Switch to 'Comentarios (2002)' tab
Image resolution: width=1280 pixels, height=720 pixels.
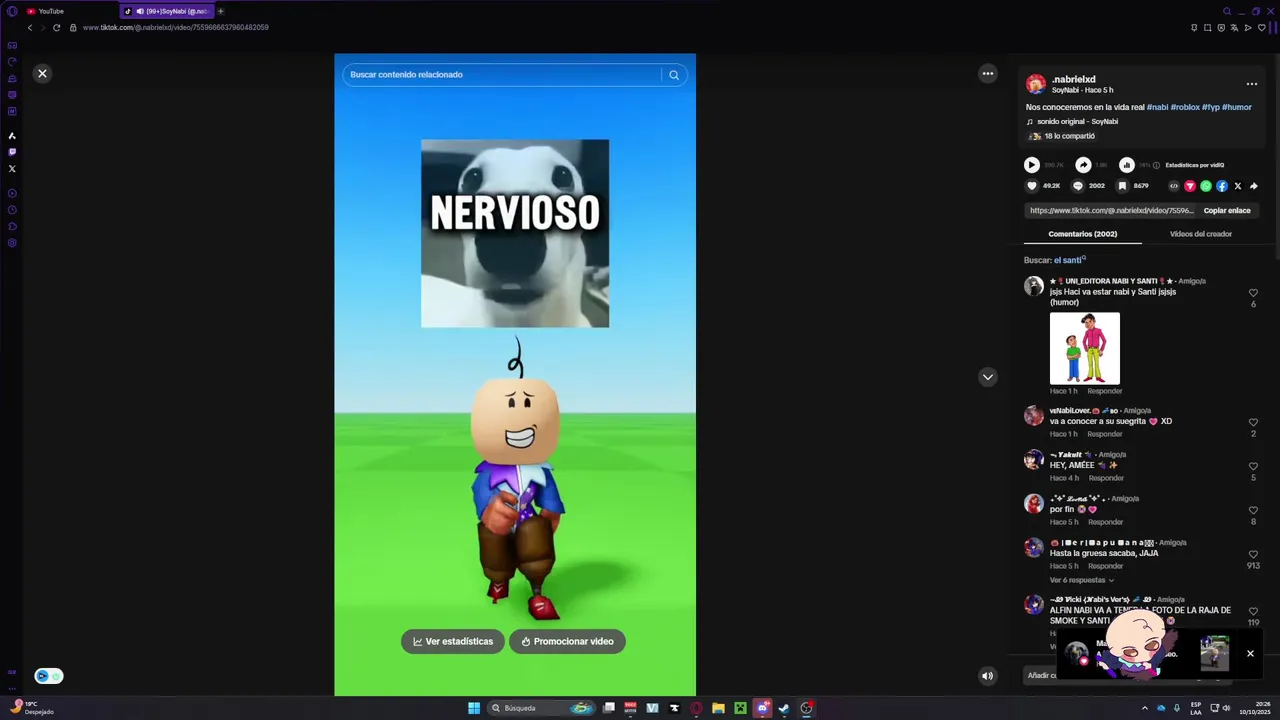pos(1082,234)
